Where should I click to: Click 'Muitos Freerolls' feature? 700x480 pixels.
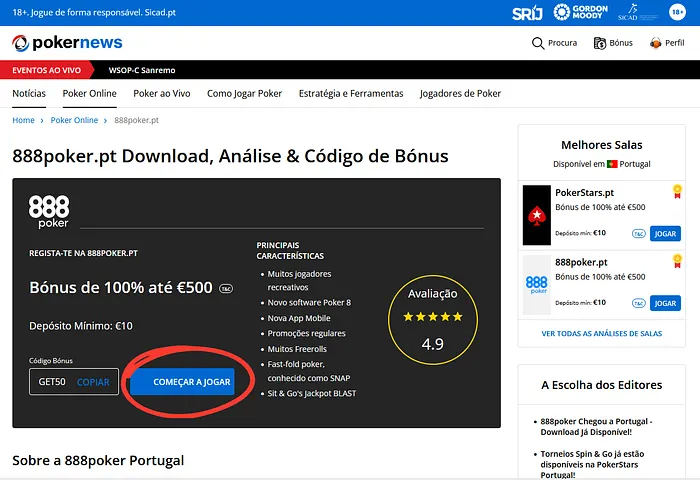tap(297, 349)
